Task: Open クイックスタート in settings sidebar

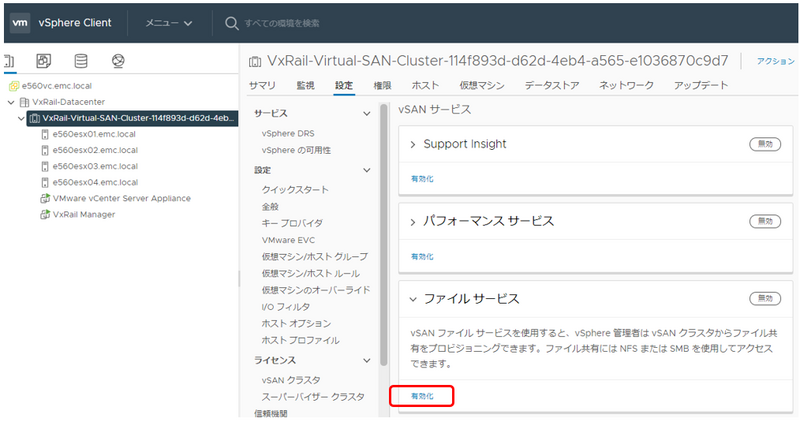Action: coord(295,190)
